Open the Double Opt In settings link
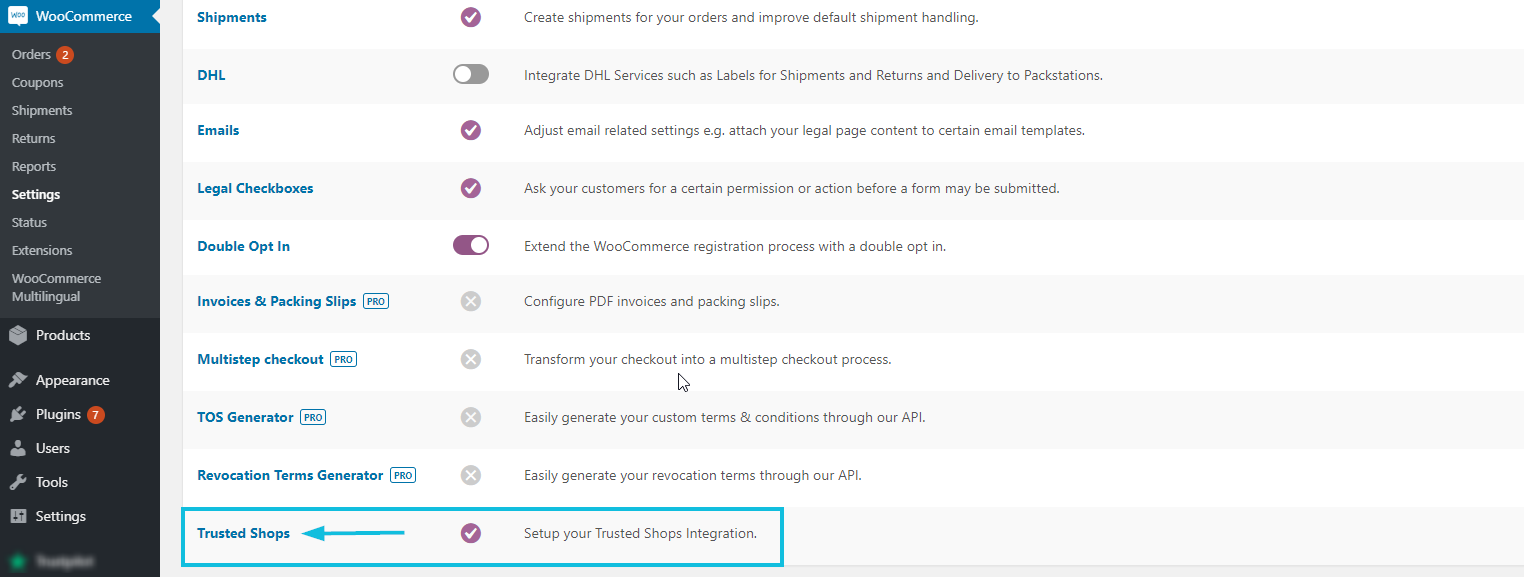 click(243, 246)
